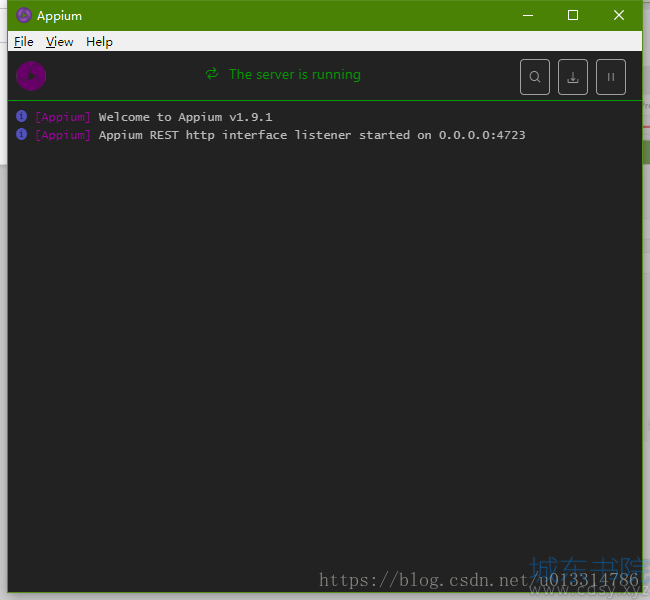Click info icon beside REST http listener line
650x600 pixels.
pyautogui.click(x=22, y=134)
